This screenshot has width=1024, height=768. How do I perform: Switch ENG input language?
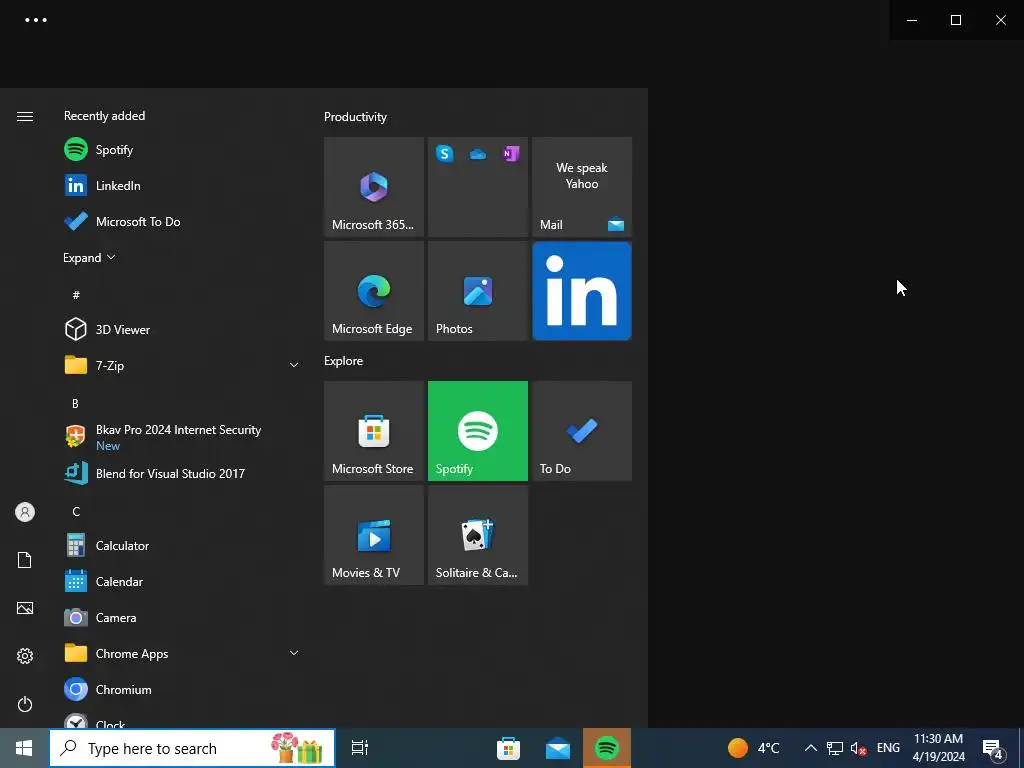coord(888,748)
